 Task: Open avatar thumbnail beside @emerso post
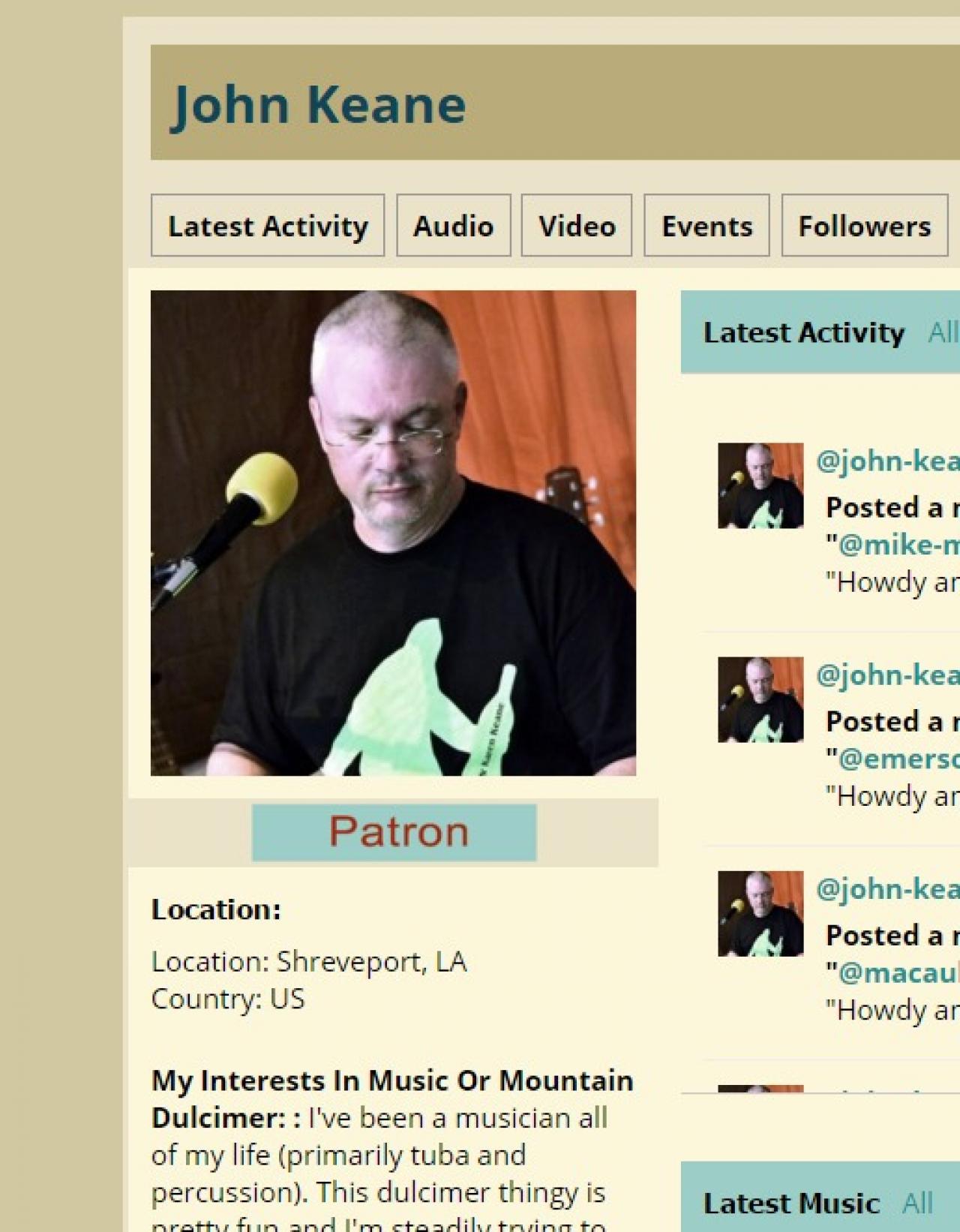(760, 700)
